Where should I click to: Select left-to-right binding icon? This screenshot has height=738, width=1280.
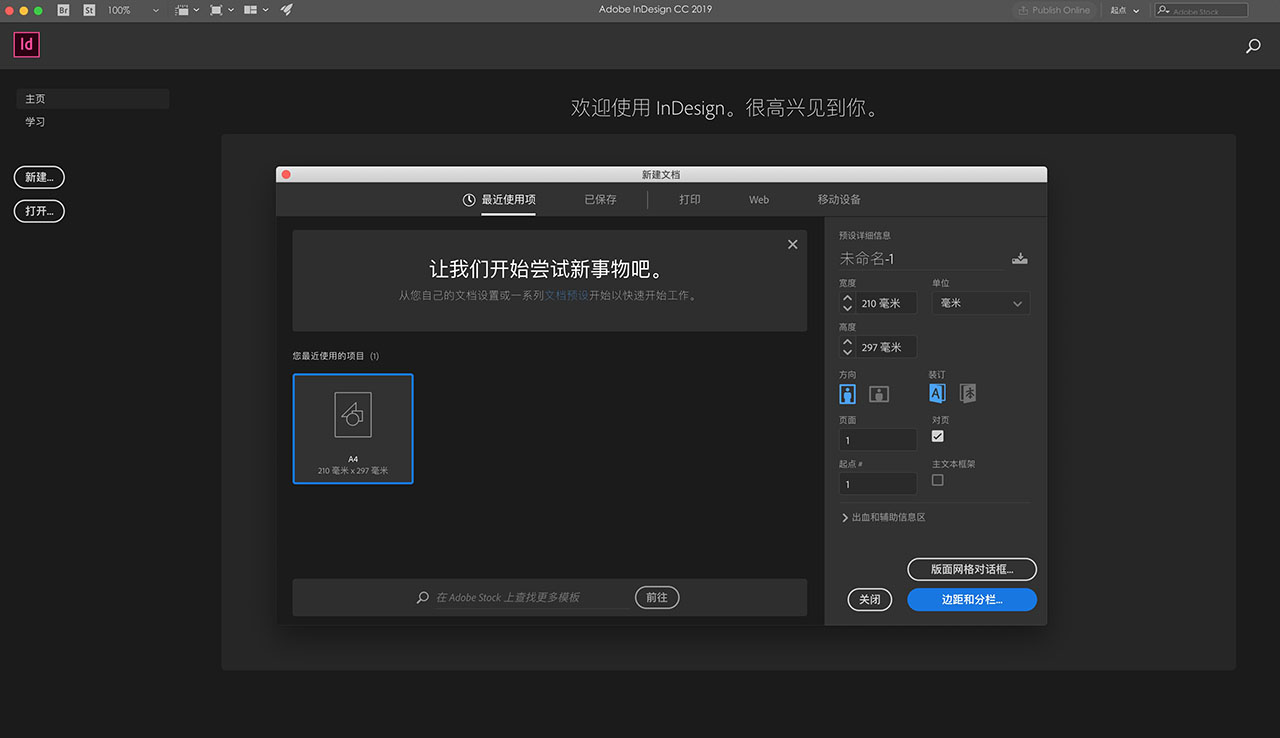(937, 393)
